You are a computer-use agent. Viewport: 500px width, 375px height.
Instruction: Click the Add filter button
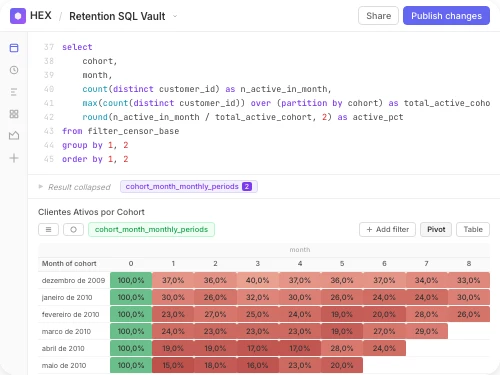click(387, 229)
